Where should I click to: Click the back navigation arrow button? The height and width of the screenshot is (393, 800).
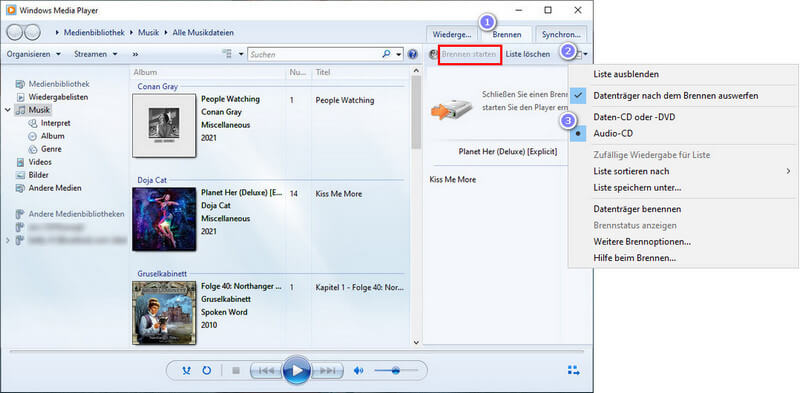(15, 33)
